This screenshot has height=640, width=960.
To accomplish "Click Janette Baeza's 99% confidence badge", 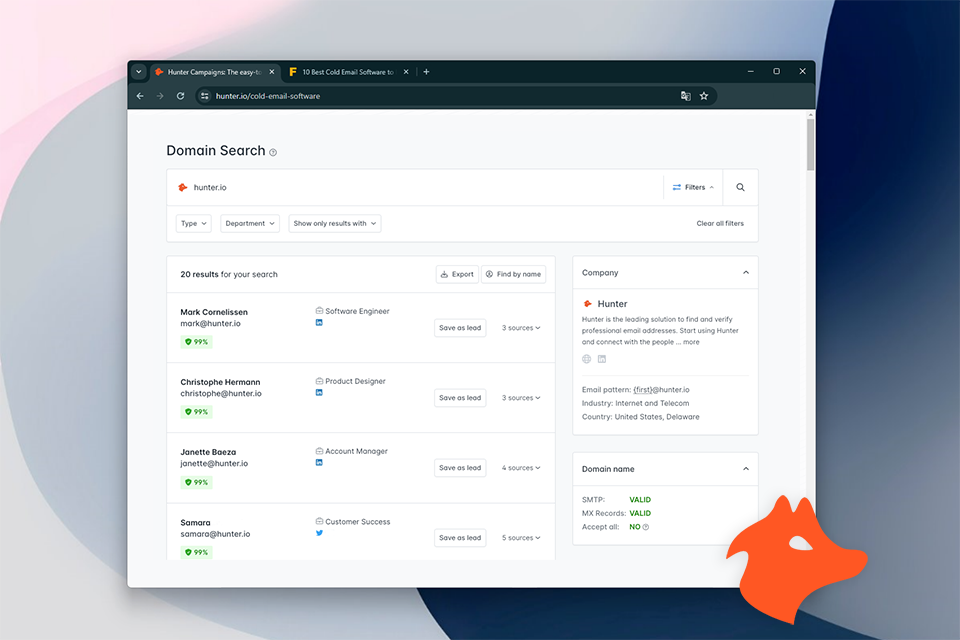I will tap(197, 482).
